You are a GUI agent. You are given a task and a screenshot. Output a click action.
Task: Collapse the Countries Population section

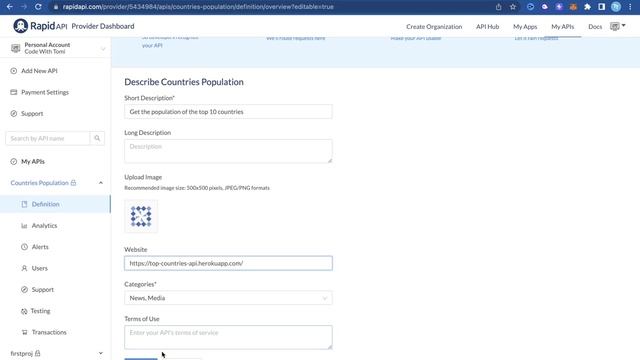point(101,182)
